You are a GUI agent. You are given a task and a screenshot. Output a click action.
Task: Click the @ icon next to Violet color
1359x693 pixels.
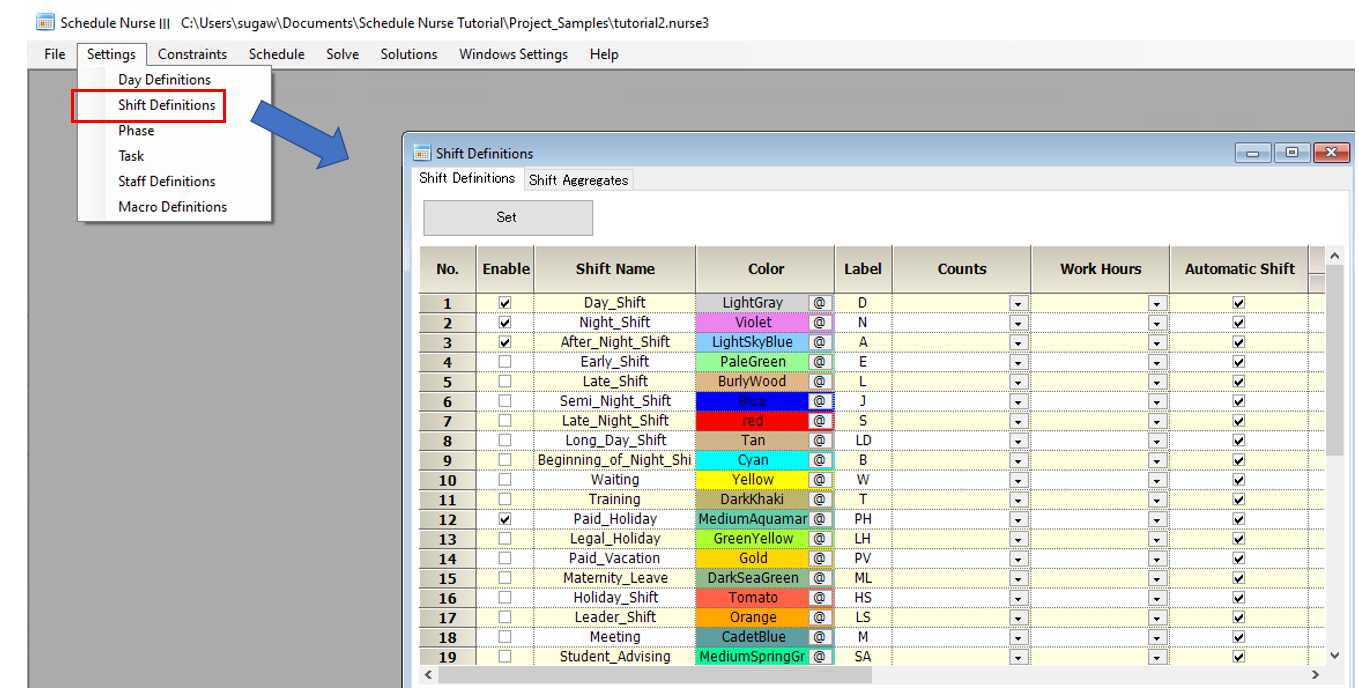[820, 323]
